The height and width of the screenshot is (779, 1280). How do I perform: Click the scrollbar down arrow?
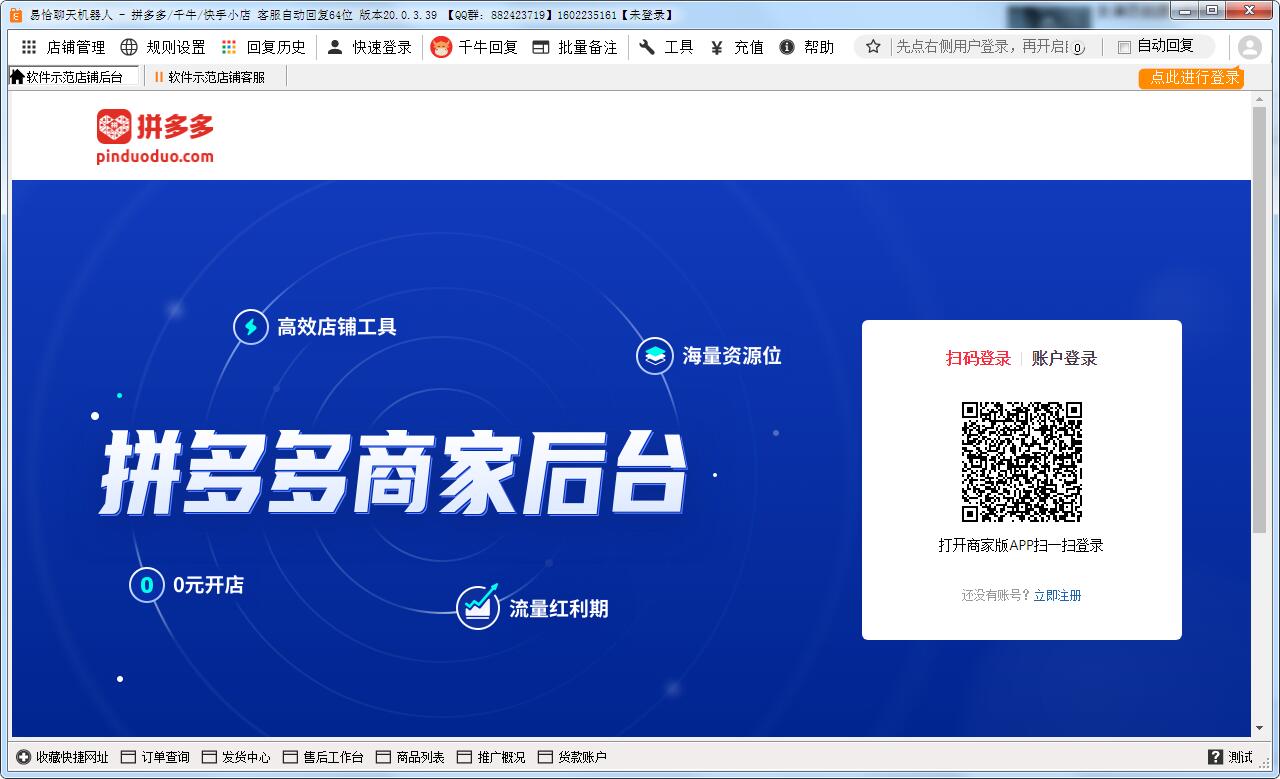(x=1259, y=729)
